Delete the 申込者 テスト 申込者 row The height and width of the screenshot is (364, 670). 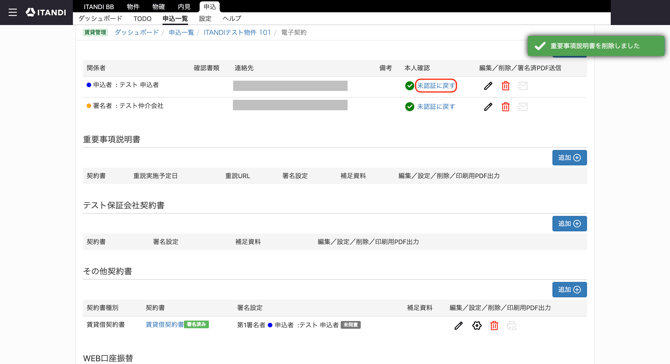point(505,86)
